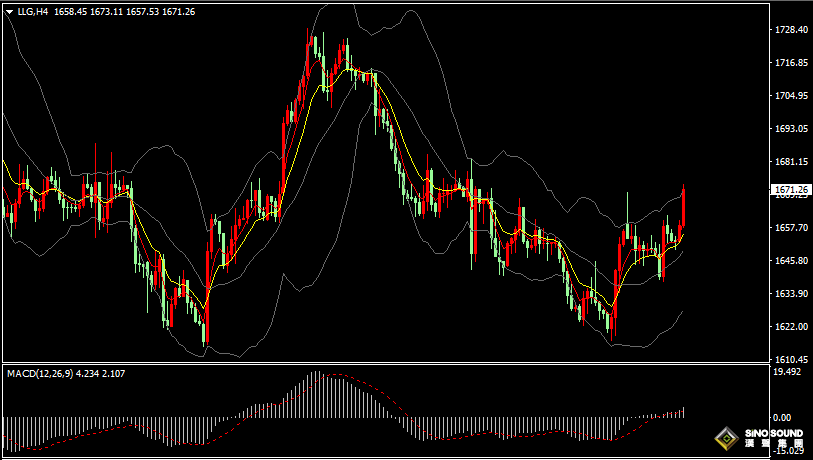Image resolution: width=813 pixels, height=460 pixels.
Task: Click the 1622.00 price axis label
Action: point(791,327)
